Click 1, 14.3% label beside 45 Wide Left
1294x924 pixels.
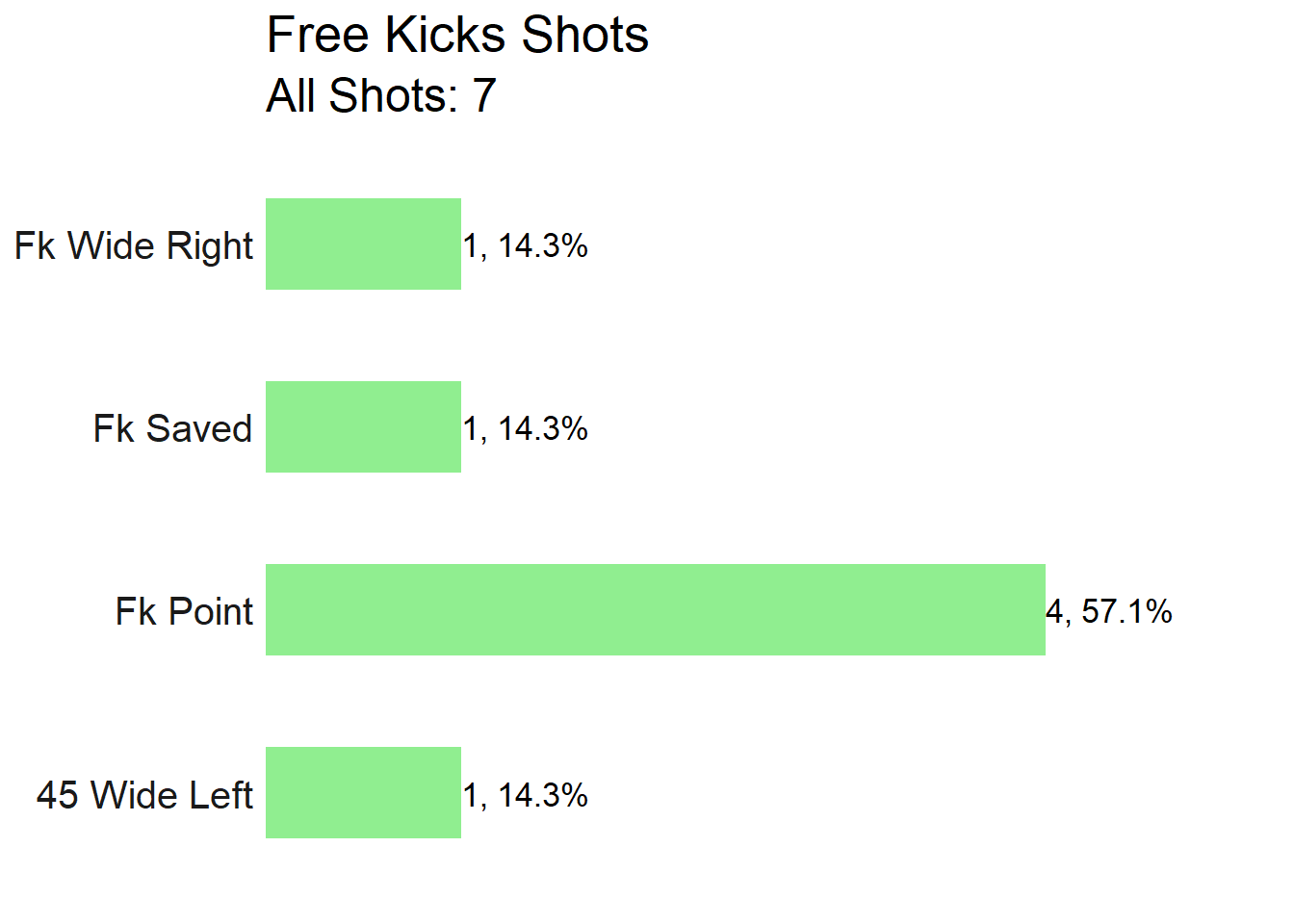[x=526, y=795]
